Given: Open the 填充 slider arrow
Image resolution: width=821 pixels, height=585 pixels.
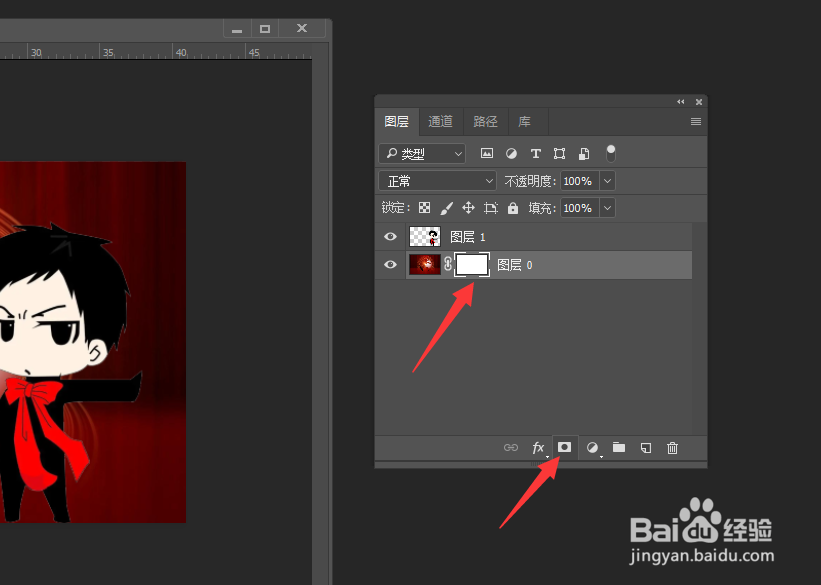Looking at the screenshot, I should (x=607, y=208).
